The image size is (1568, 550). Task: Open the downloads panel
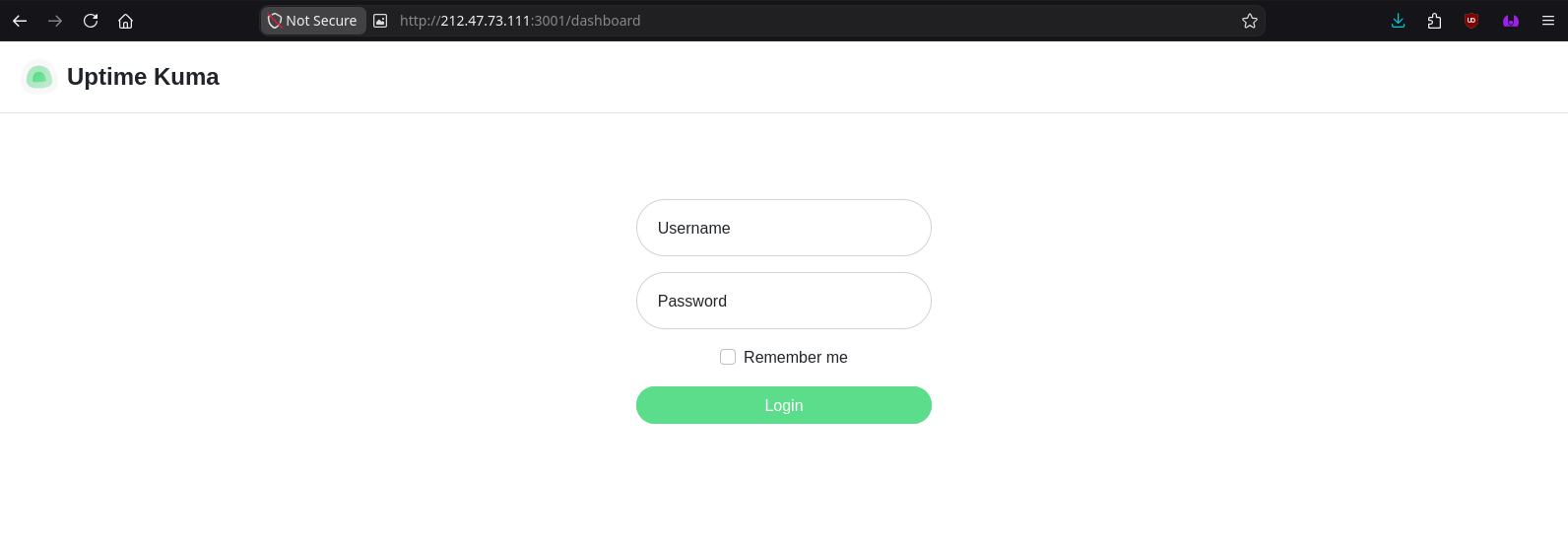(1398, 21)
